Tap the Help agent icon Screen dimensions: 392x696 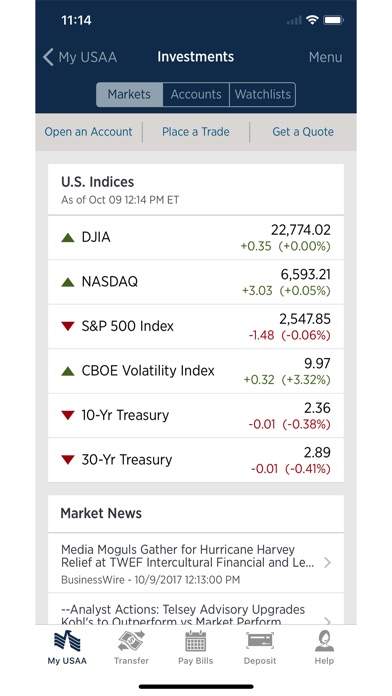point(324,641)
